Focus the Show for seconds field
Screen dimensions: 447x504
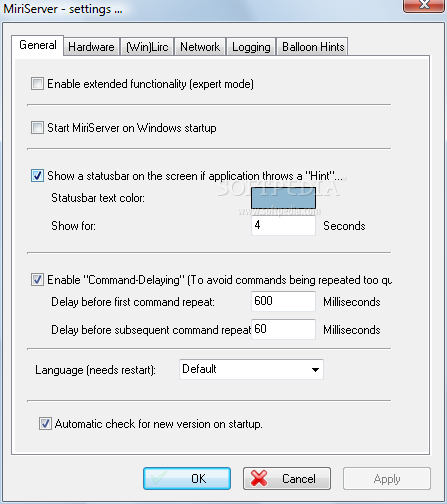(x=283, y=226)
